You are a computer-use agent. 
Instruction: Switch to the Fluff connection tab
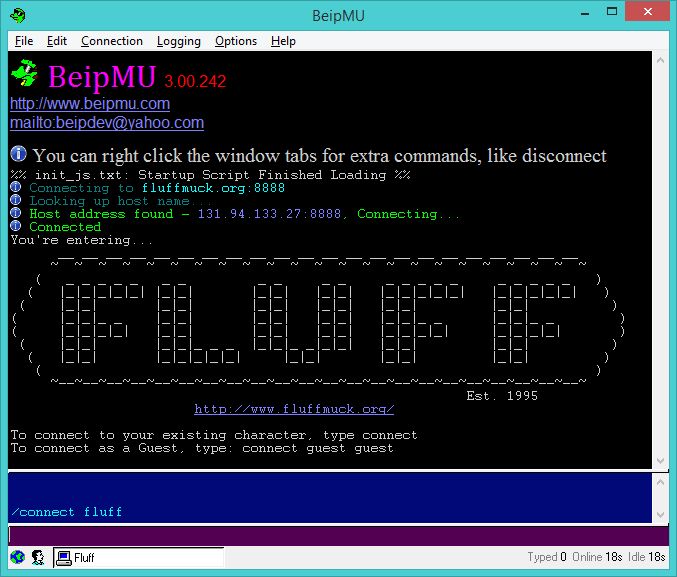click(x=139, y=558)
